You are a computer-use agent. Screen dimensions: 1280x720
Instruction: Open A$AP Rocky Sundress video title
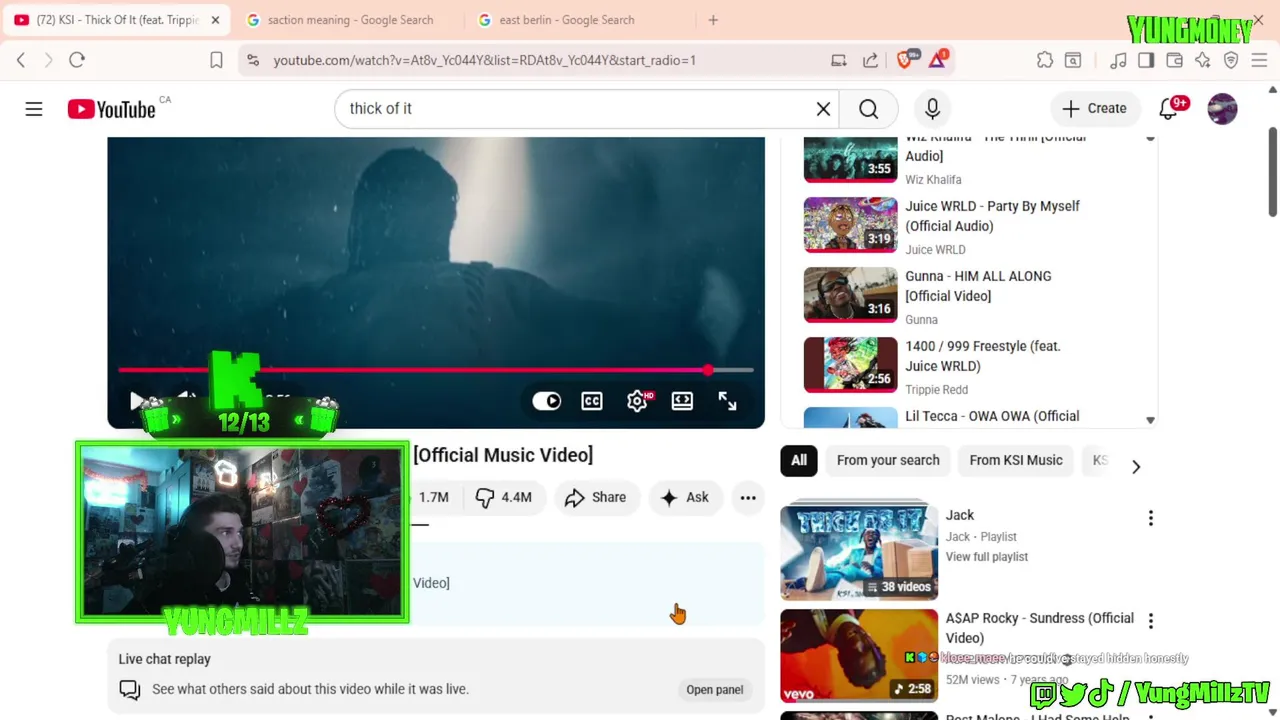coord(1040,628)
